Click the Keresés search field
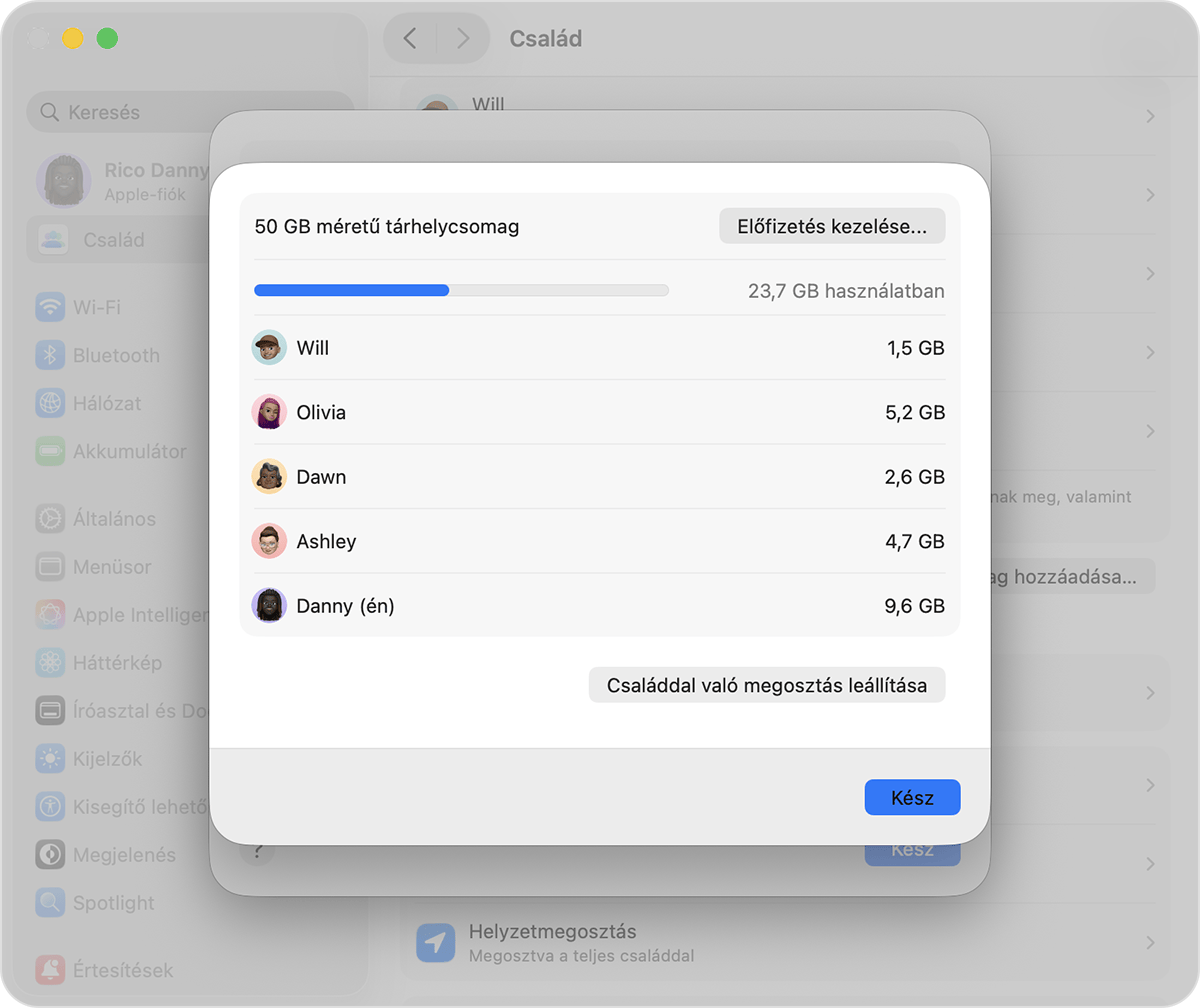Viewport: 1200px width, 1008px height. click(x=190, y=112)
